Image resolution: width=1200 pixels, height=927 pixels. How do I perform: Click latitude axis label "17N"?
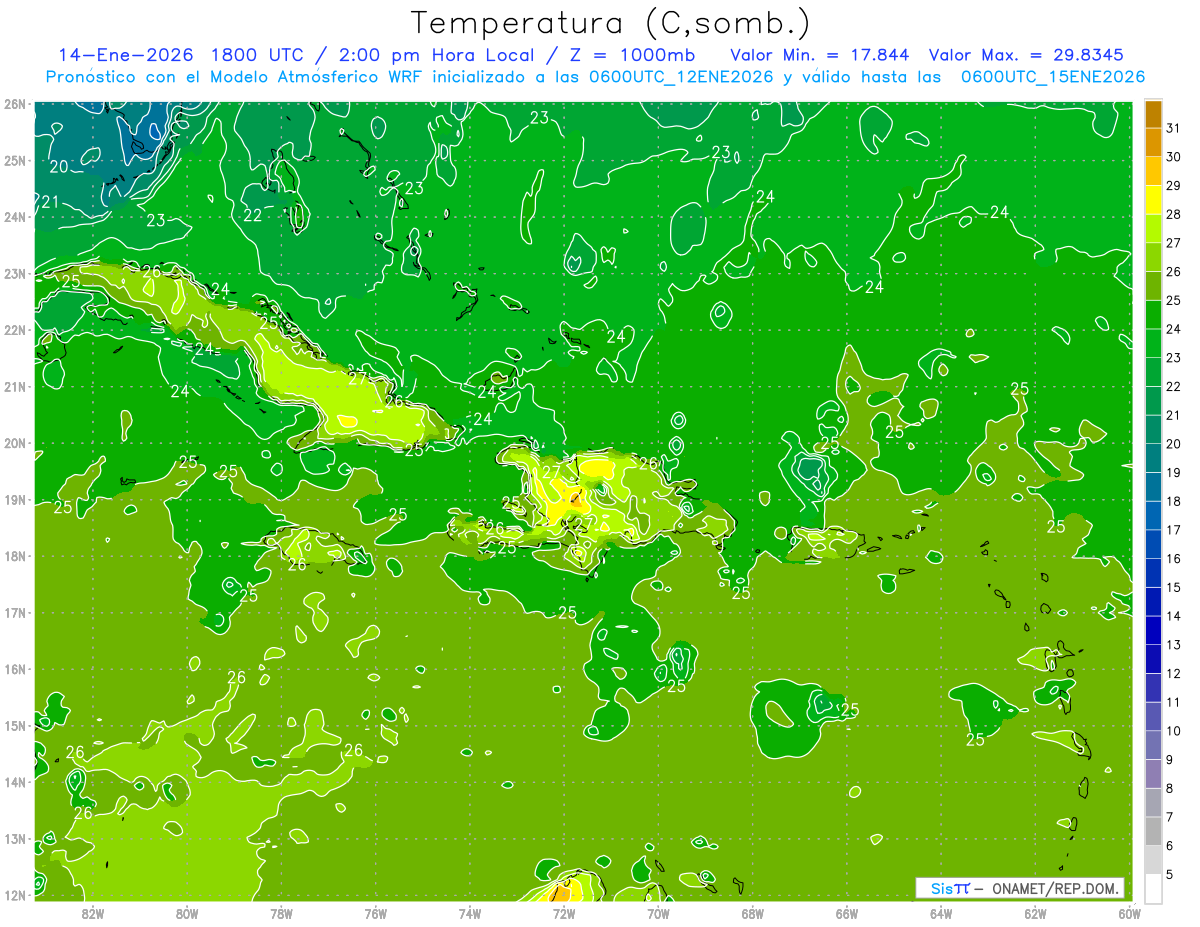point(14,613)
